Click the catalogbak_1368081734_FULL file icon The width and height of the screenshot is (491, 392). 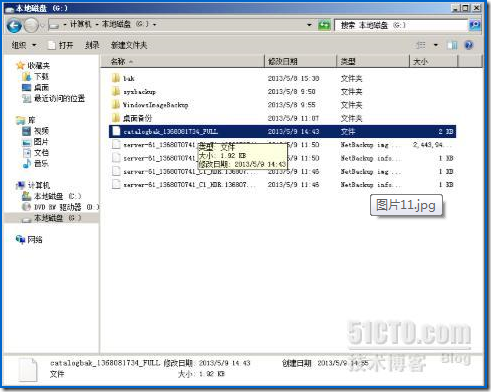pyautogui.click(x=116, y=131)
